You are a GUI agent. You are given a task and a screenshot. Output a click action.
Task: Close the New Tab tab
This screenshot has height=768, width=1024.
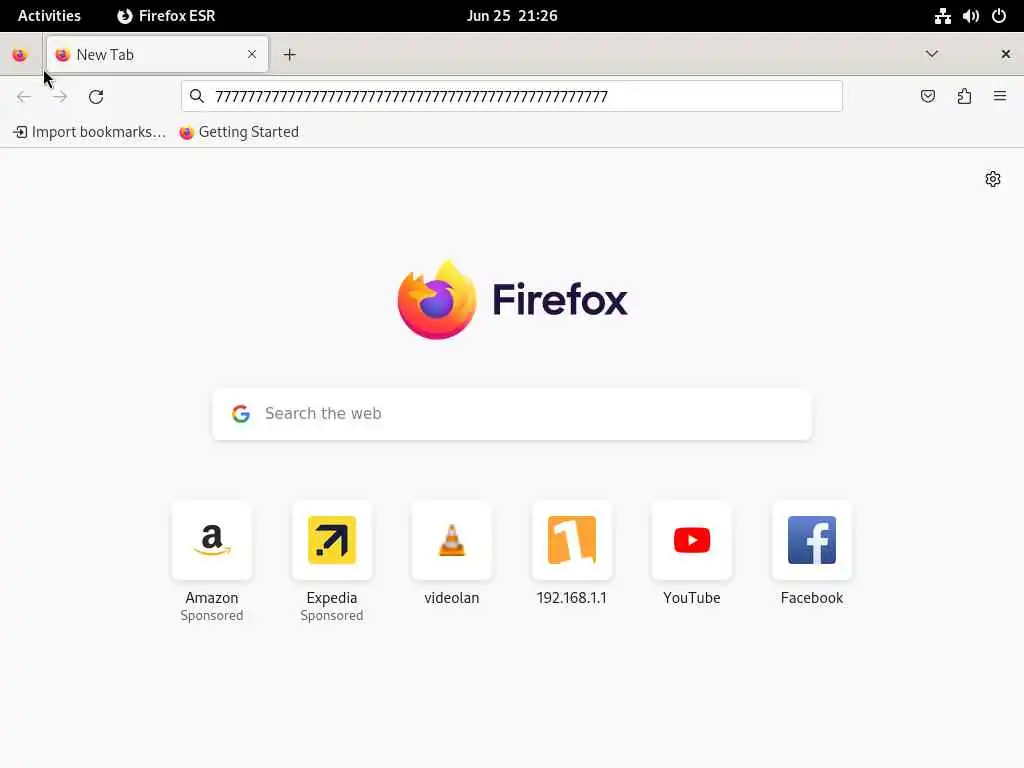[252, 55]
